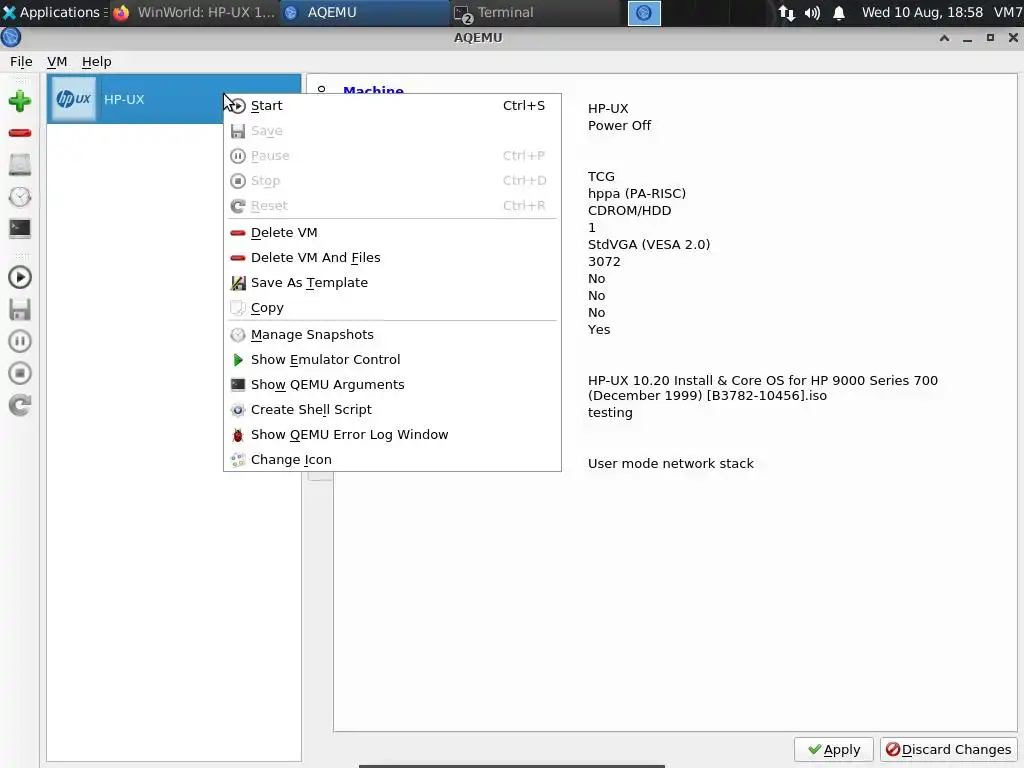1024x768 pixels.
Task: Click the 'Power Off' state text
Action: point(619,125)
